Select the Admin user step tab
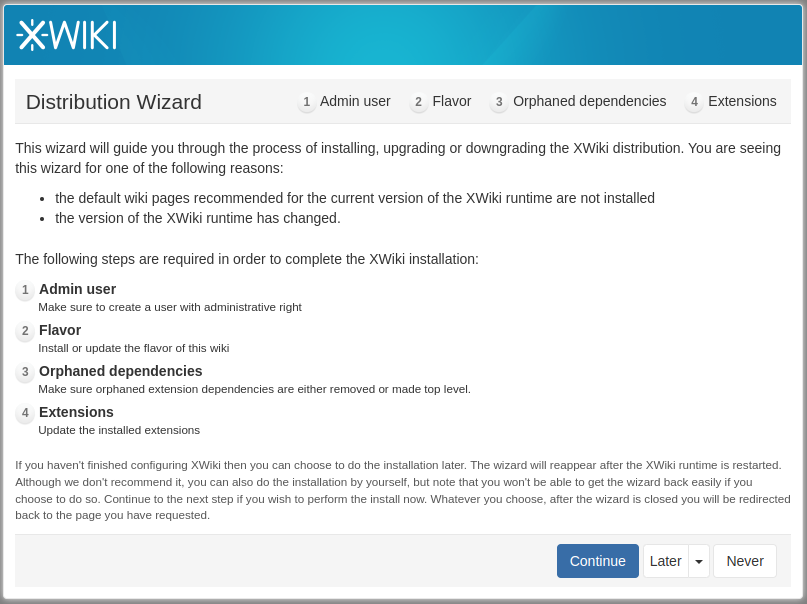 point(355,101)
